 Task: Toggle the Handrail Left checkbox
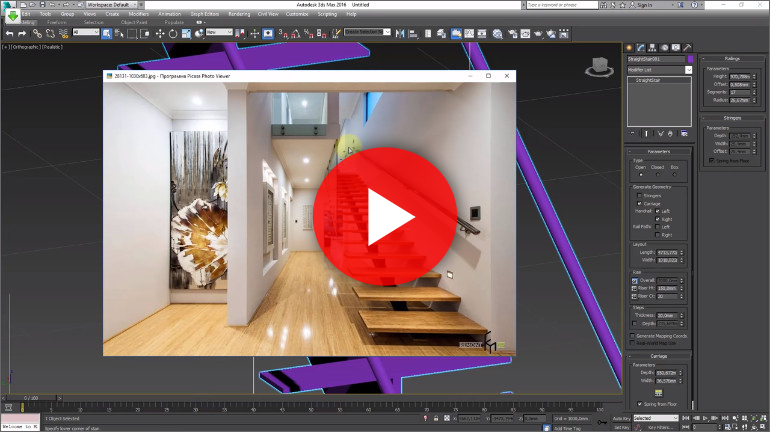(x=658, y=211)
